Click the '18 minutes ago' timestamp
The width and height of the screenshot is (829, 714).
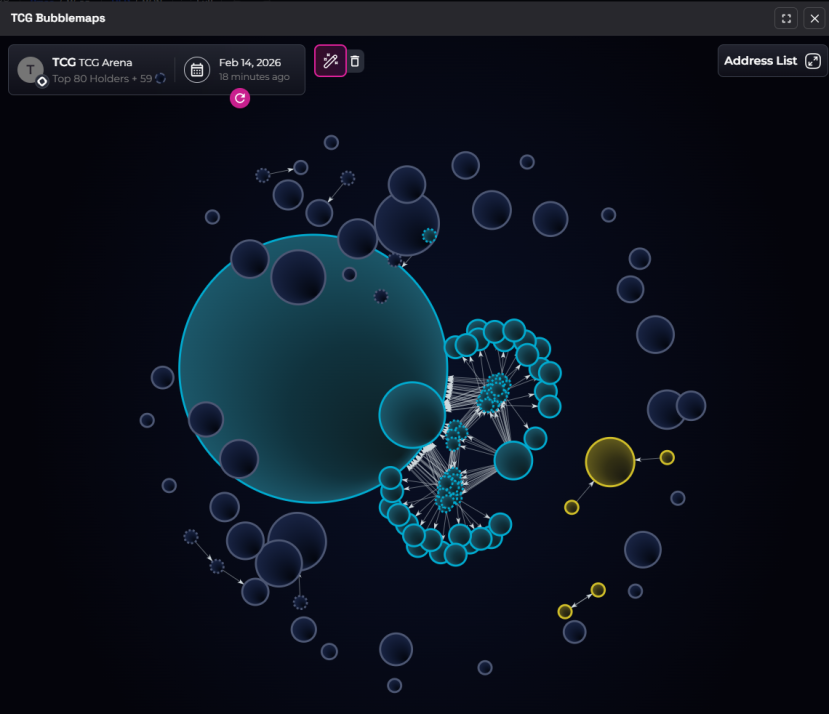254,77
